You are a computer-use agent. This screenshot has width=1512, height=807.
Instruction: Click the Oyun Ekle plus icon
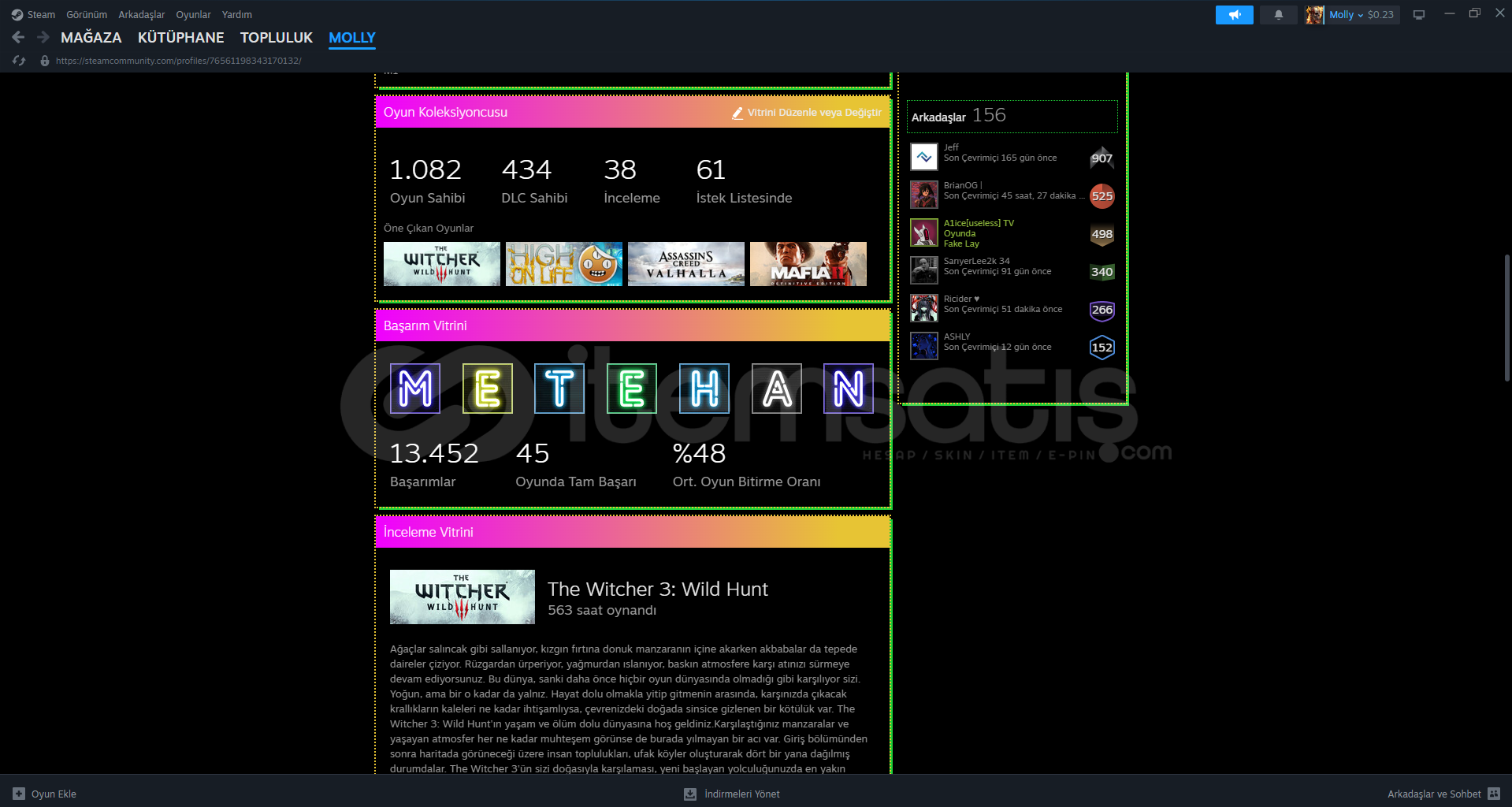click(x=19, y=794)
